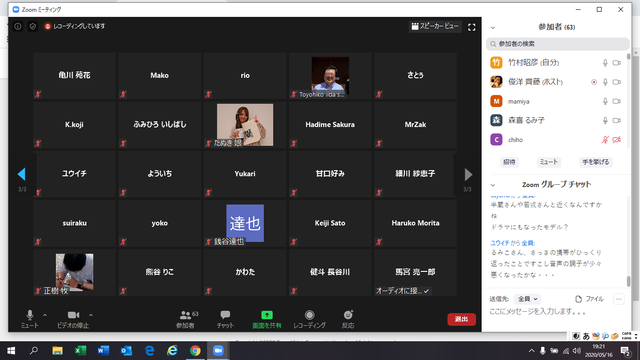
Task: Click microphone icon for host 俊洋 齊藤
Action: click(605, 82)
